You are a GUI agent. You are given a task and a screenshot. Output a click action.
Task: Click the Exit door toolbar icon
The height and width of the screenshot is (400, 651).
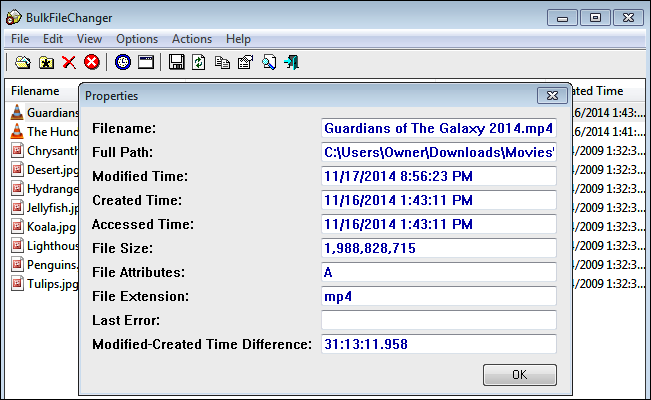pos(291,63)
